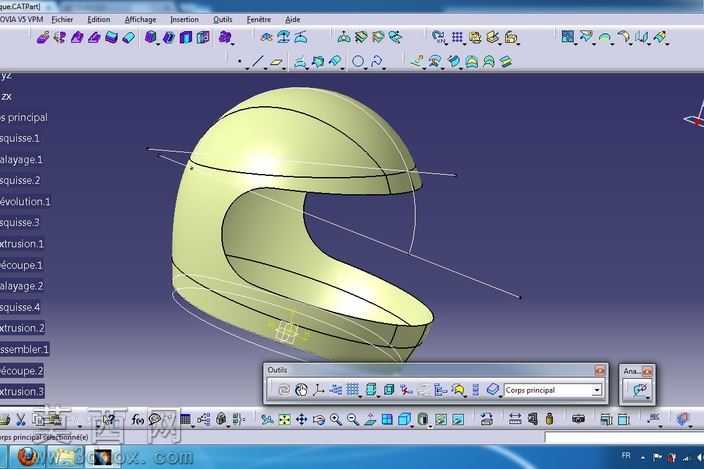
Task: Click the folder explorer icon in taskbar
Action: (x=65, y=457)
